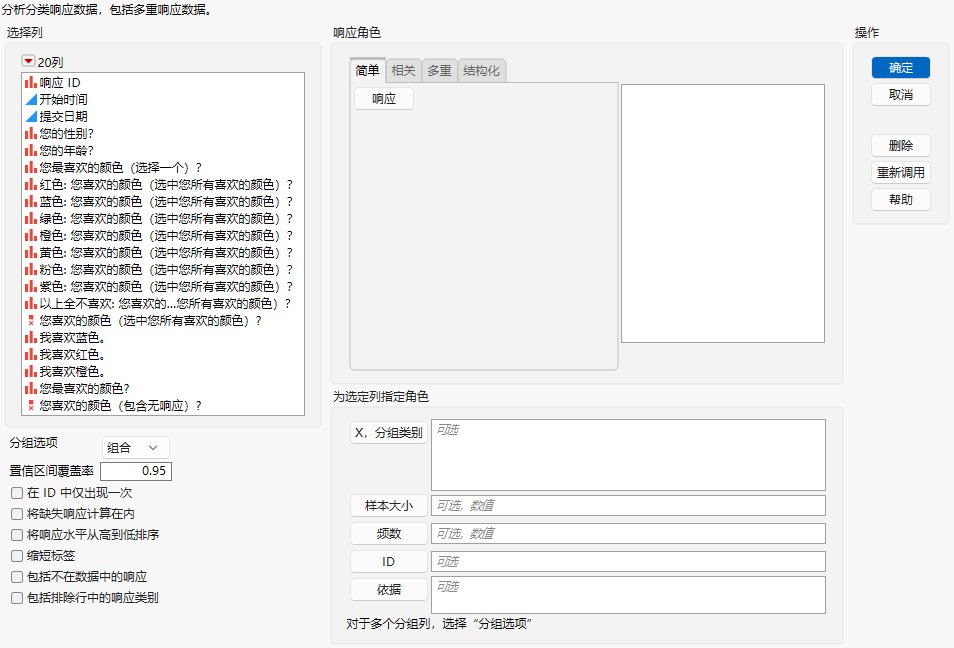Click the icon beside 您最喜欢的颜色（选择一个）?

pyautogui.click(x=30, y=167)
